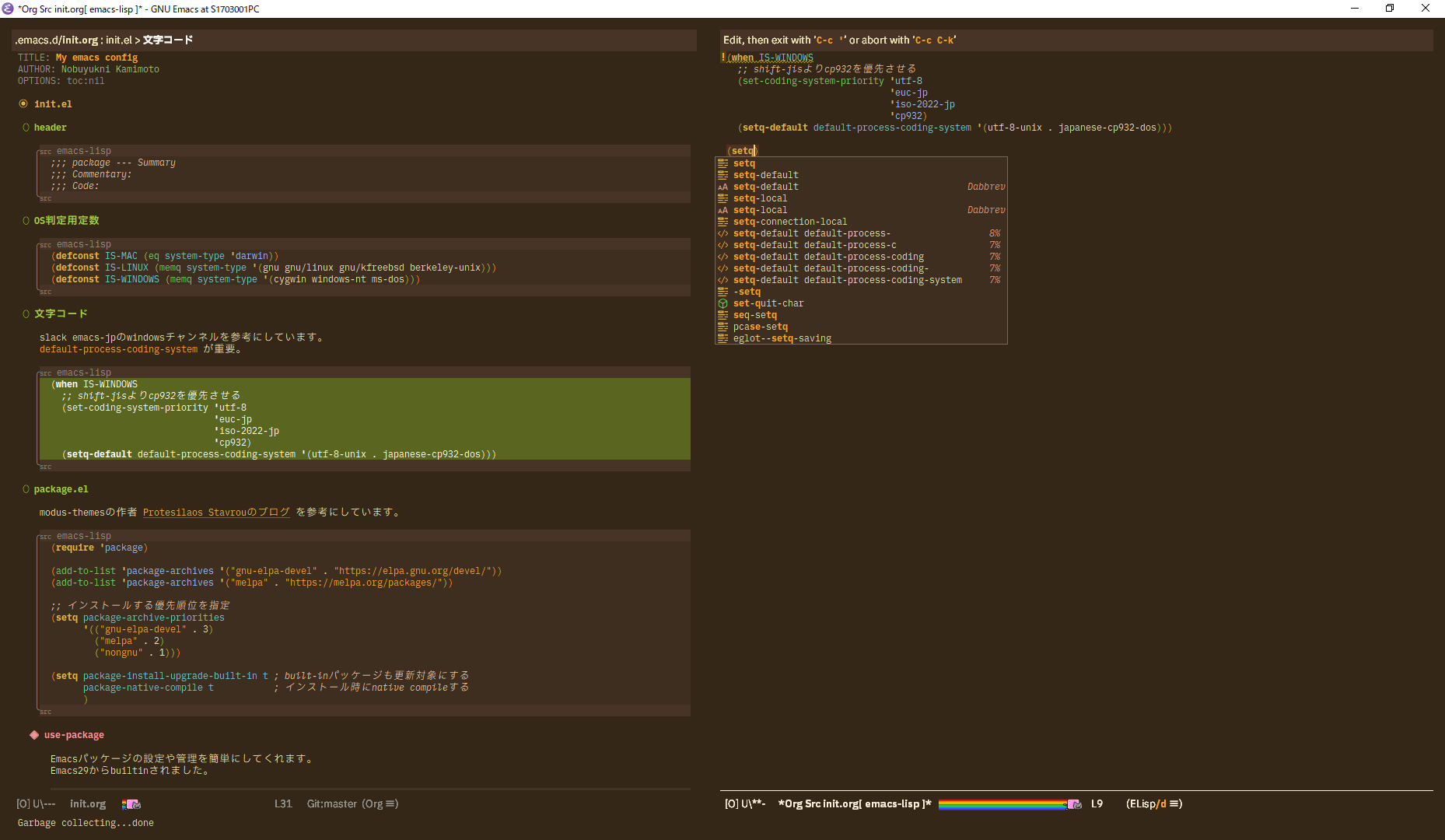
Task: Open the (Org ≡) mode-line menu
Action: tap(379, 804)
